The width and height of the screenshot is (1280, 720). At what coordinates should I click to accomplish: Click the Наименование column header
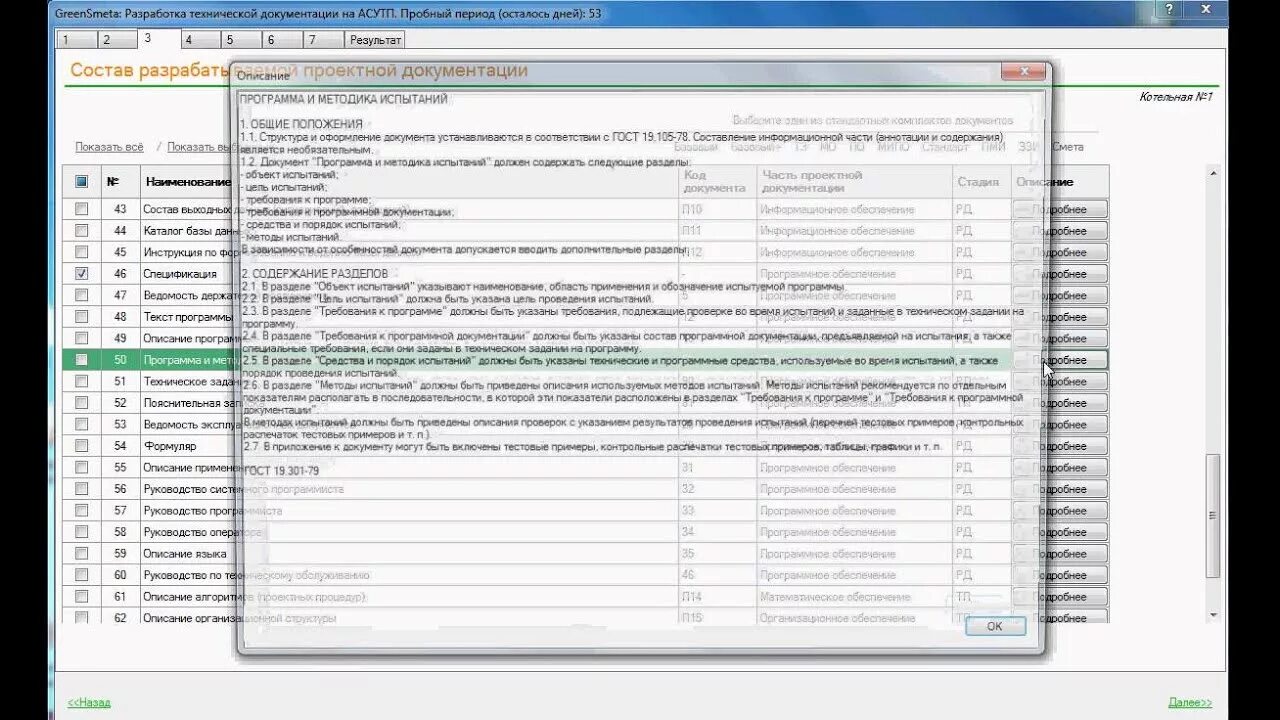(188, 182)
